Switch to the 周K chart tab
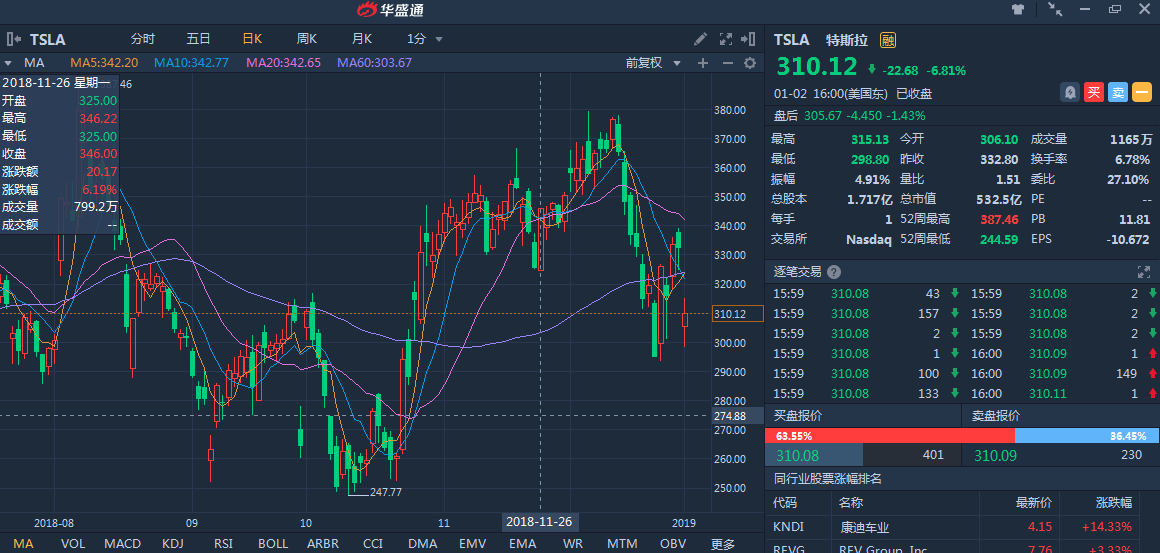This screenshot has width=1160, height=553. click(x=306, y=39)
